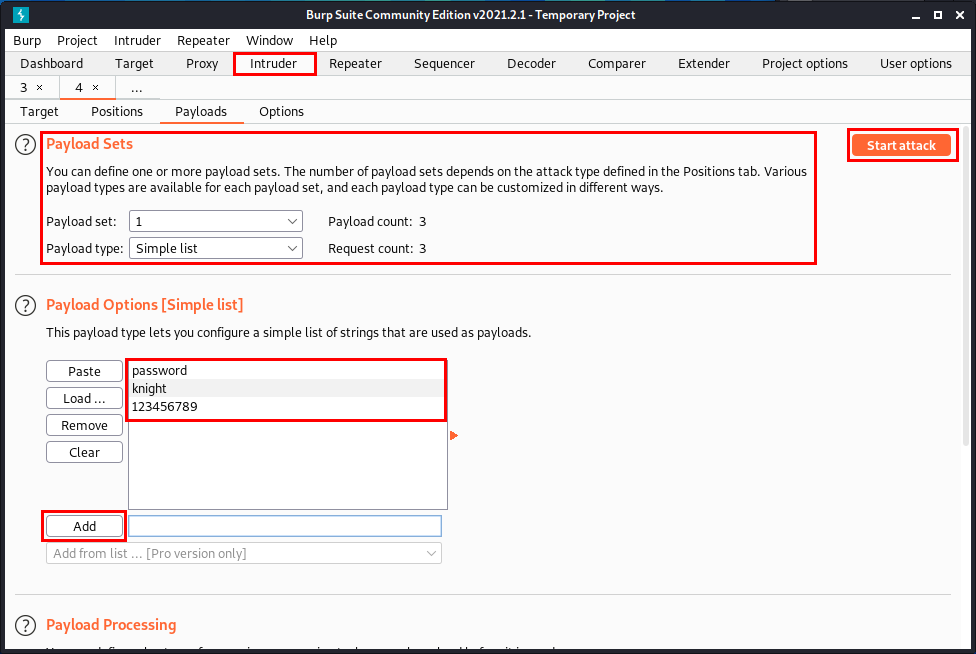The height and width of the screenshot is (654, 976).
Task: Click the Remove button
Action: [84, 426]
